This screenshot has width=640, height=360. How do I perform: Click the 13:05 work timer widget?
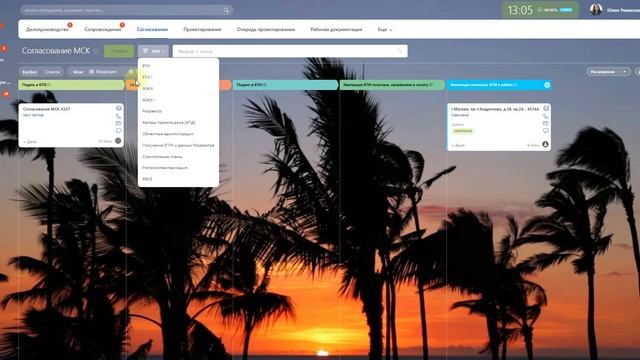tap(540, 10)
